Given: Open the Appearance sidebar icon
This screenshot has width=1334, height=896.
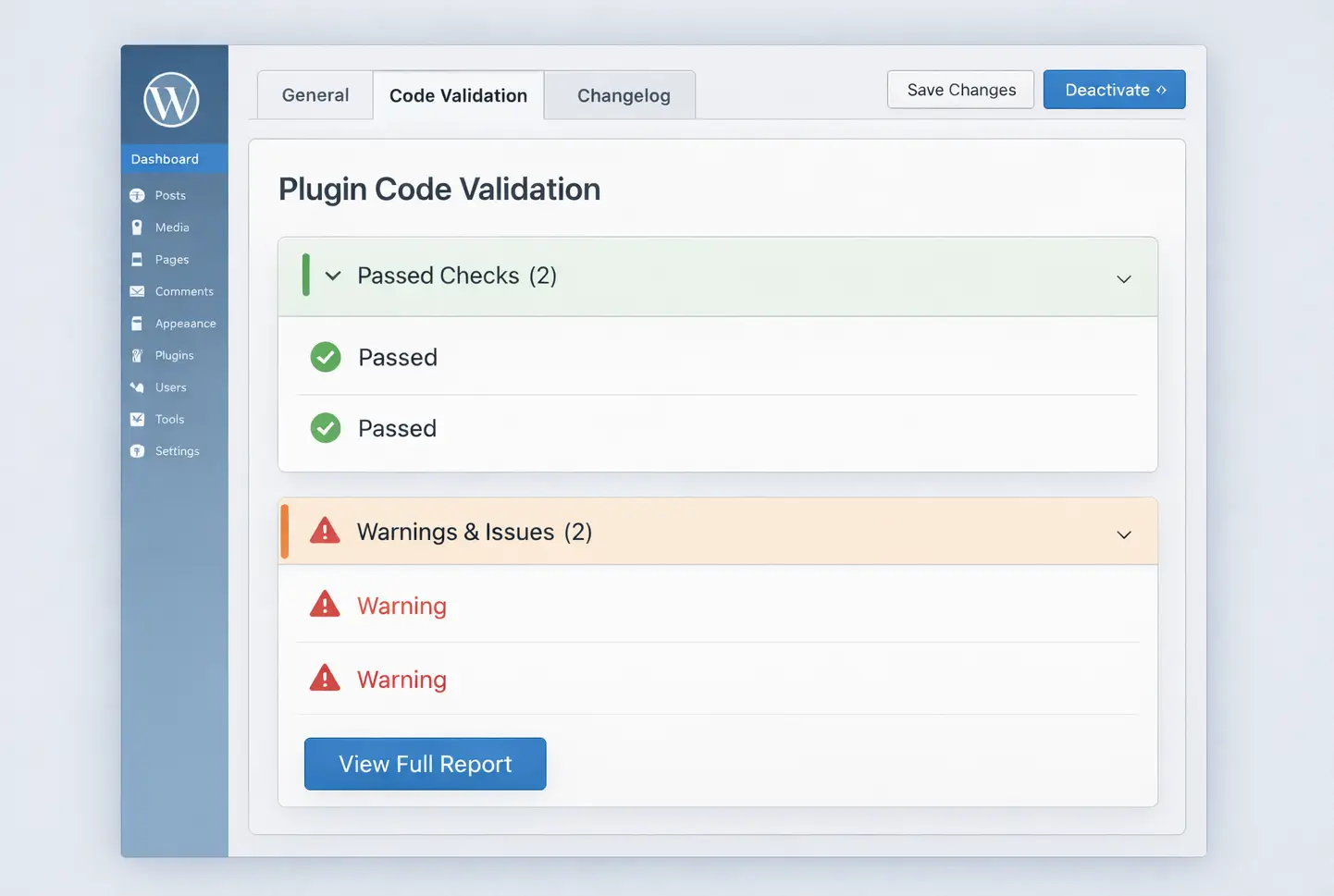Looking at the screenshot, I should click(137, 323).
